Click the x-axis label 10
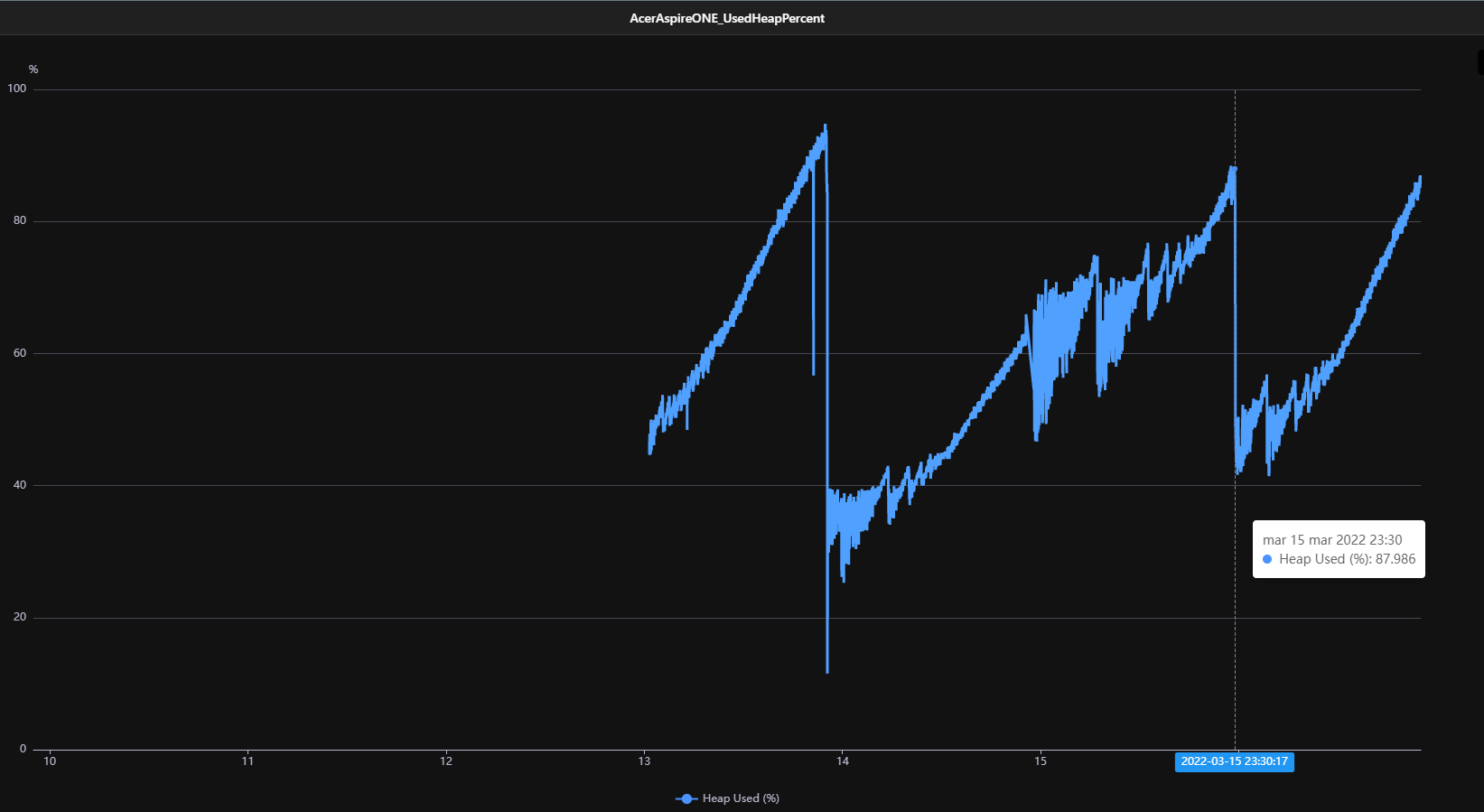 (x=50, y=761)
